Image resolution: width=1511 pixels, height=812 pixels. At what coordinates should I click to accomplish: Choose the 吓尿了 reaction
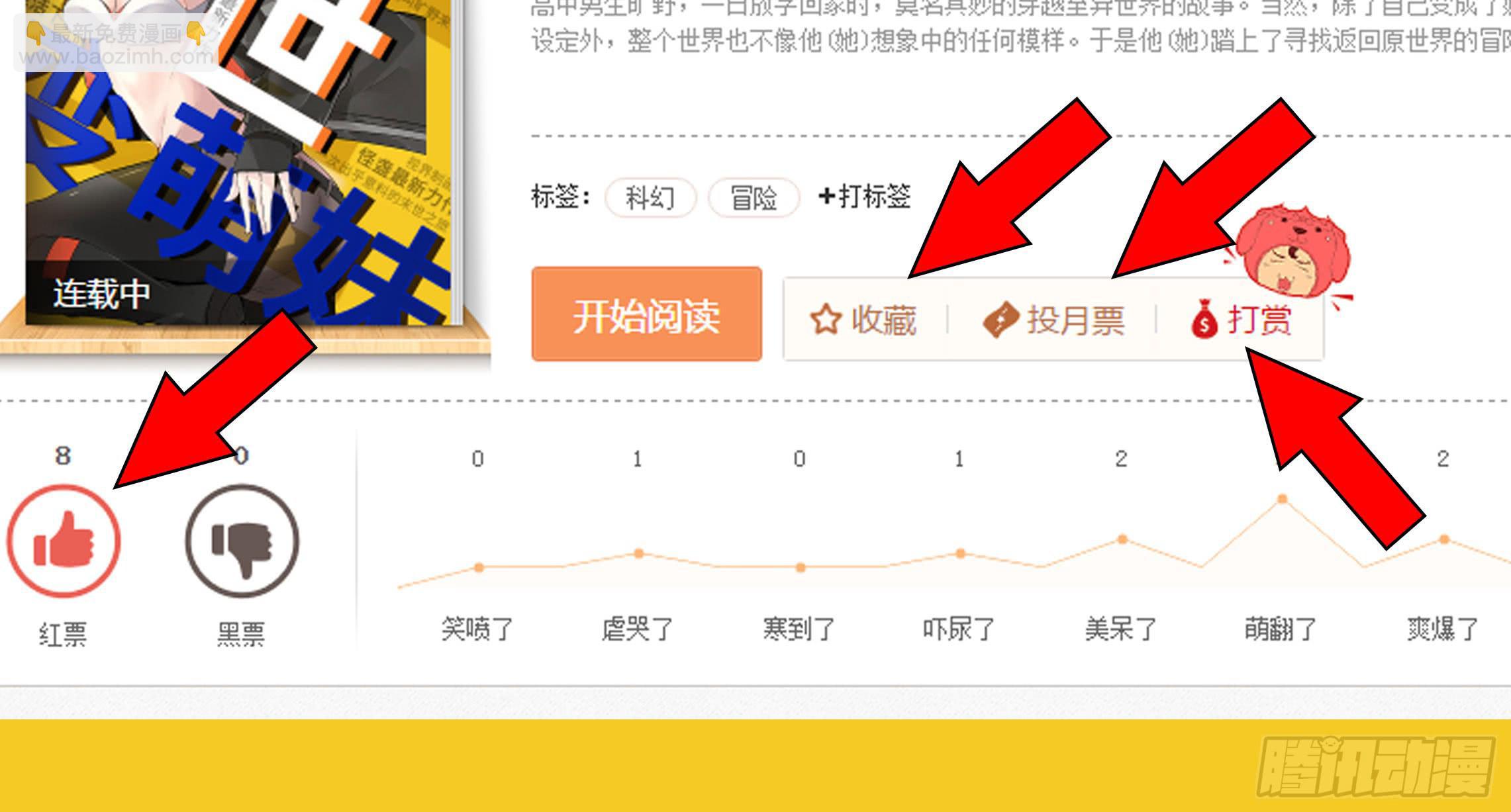coord(959,629)
